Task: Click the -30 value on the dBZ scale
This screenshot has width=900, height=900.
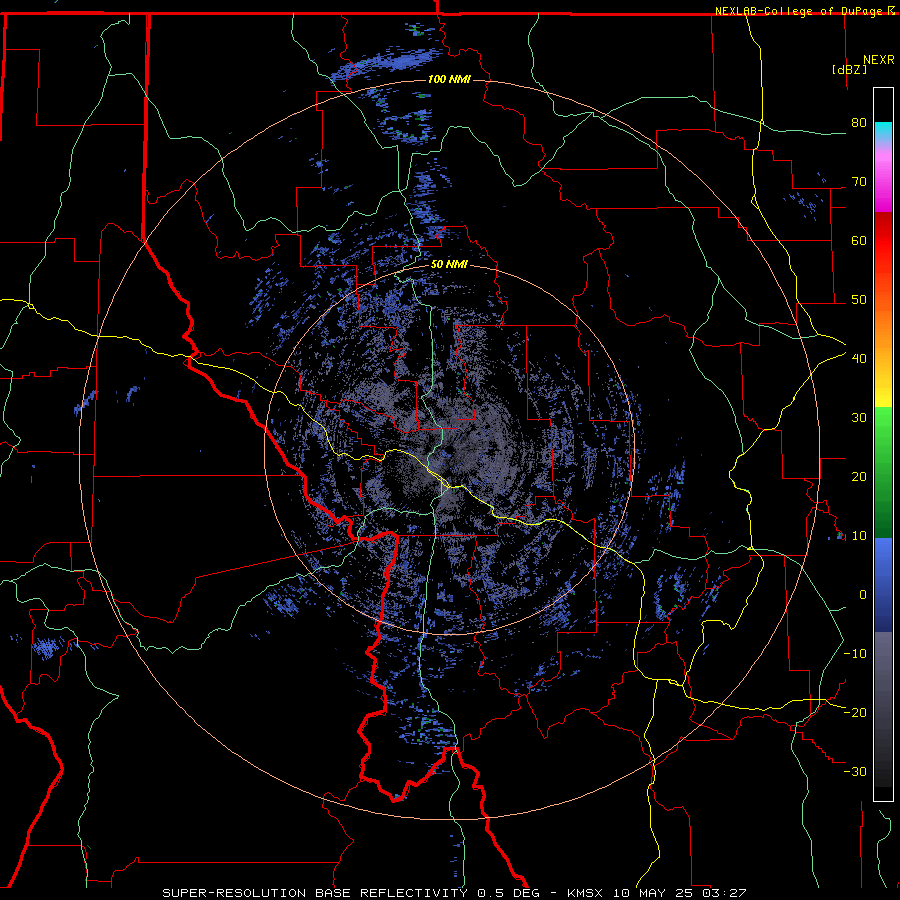Action: (x=855, y=772)
